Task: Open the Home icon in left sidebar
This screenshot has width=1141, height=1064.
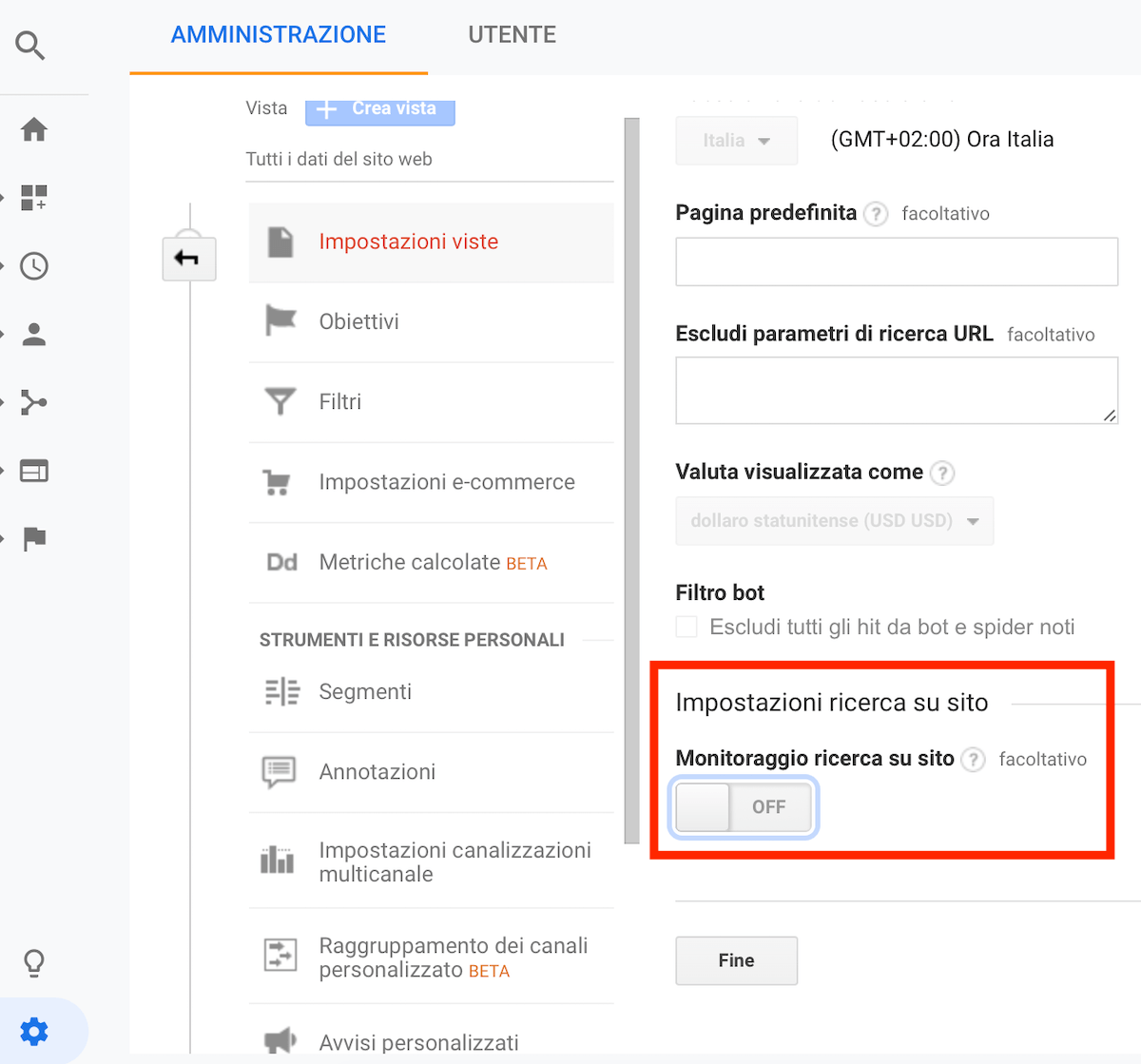Action: pyautogui.click(x=34, y=129)
